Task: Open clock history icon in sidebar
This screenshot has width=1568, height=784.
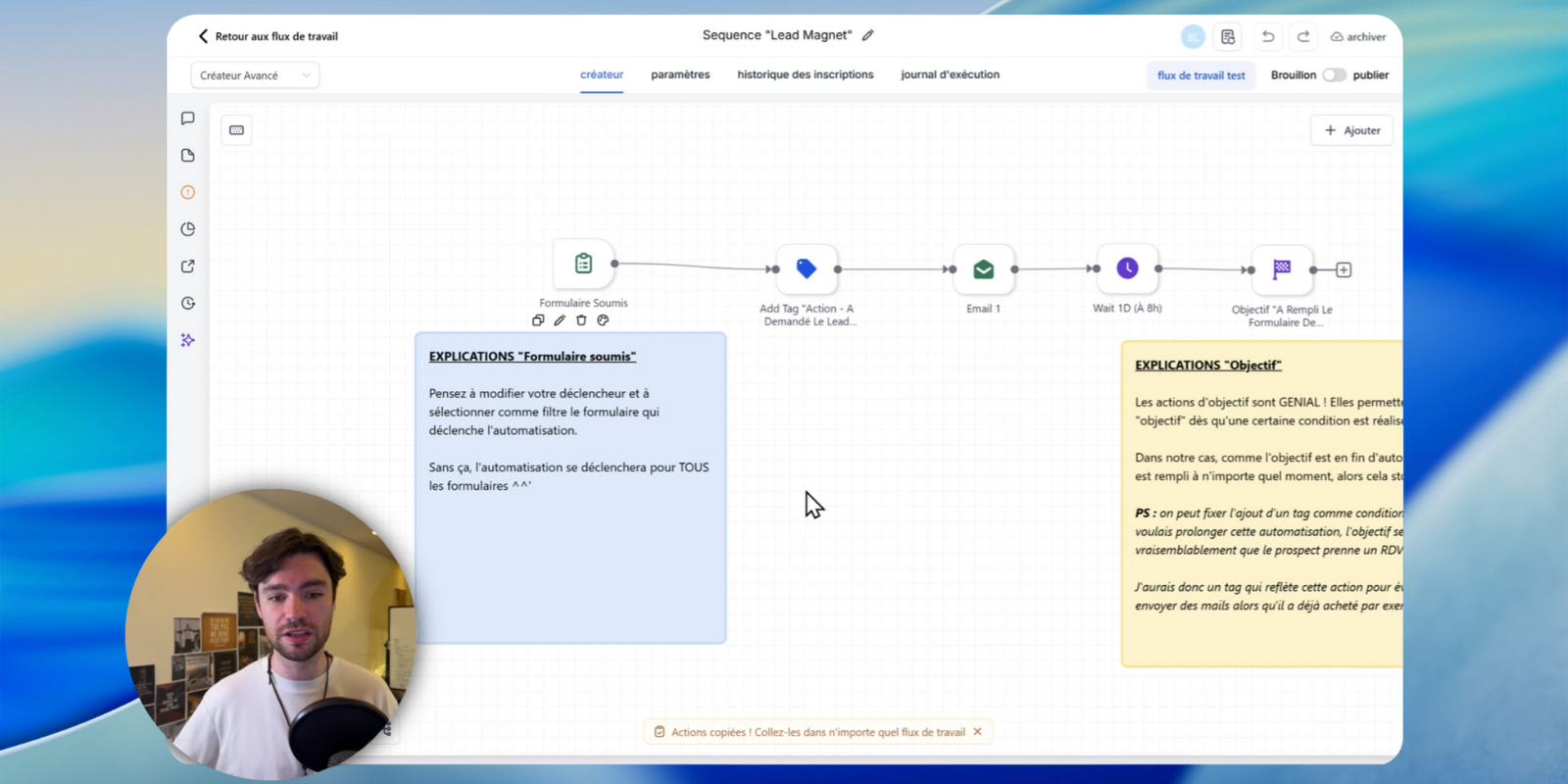Action: click(188, 304)
